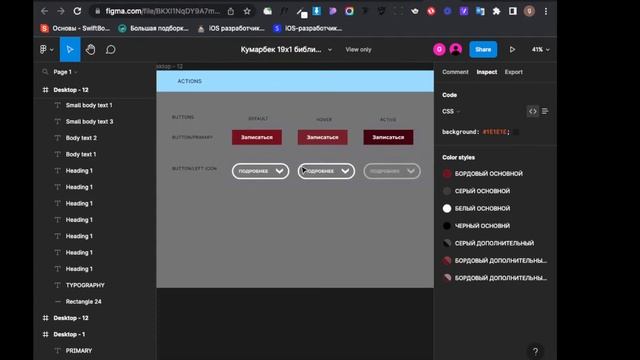The height and width of the screenshot is (360, 640).
Task: Click the Share button
Action: 483,49
